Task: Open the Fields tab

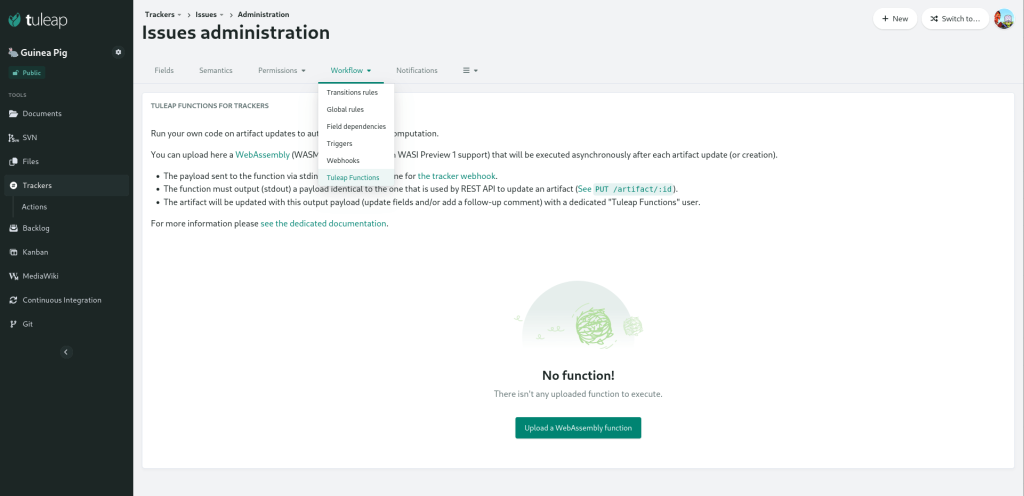Action: coord(164,70)
